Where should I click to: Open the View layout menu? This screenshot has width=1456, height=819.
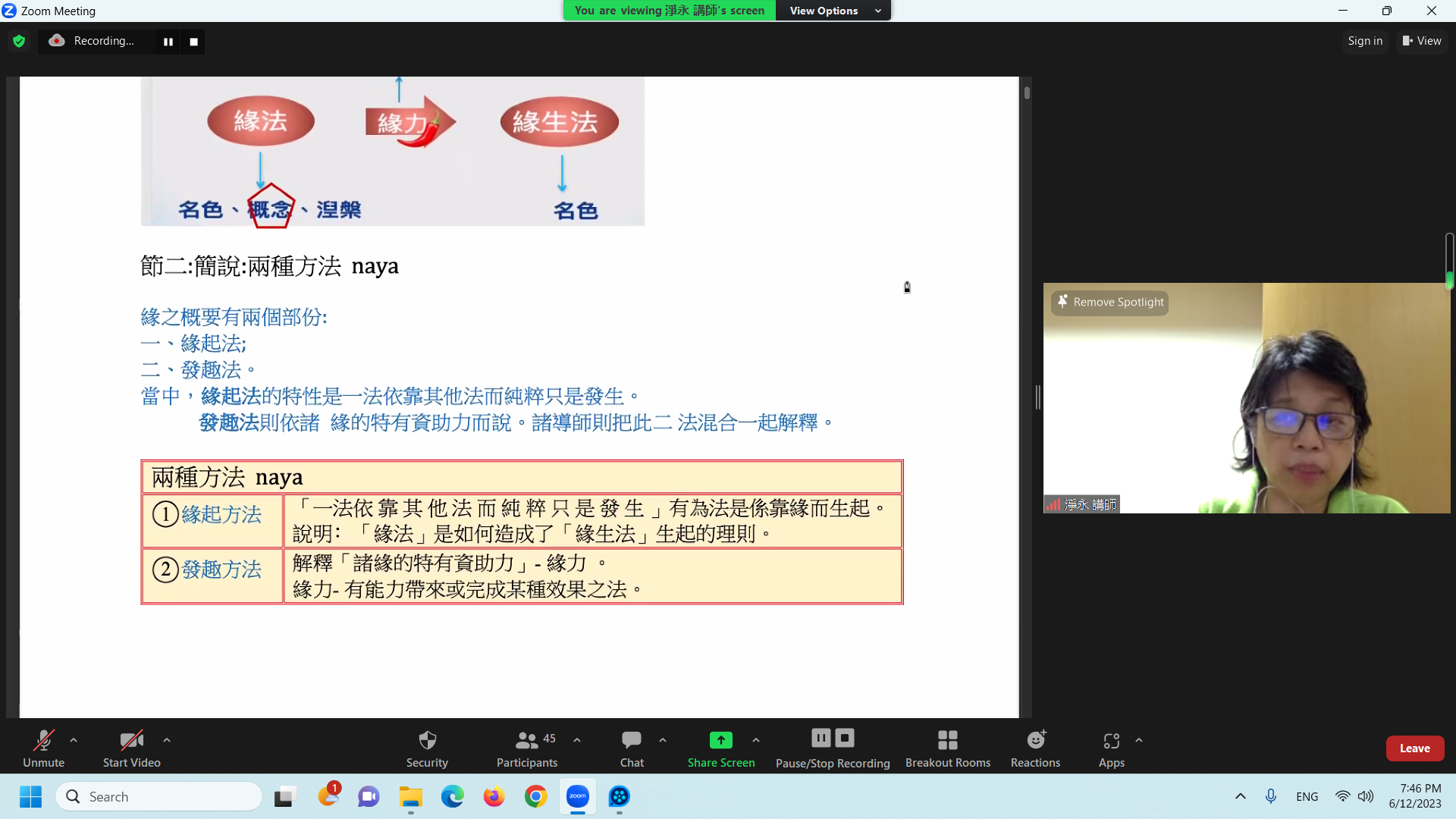click(1422, 41)
